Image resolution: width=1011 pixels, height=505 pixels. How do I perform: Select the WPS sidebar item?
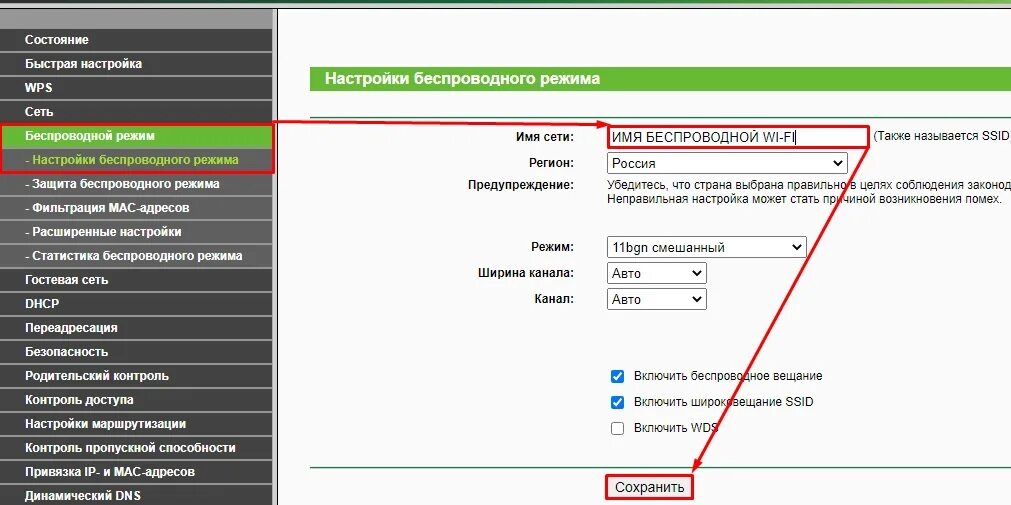136,88
